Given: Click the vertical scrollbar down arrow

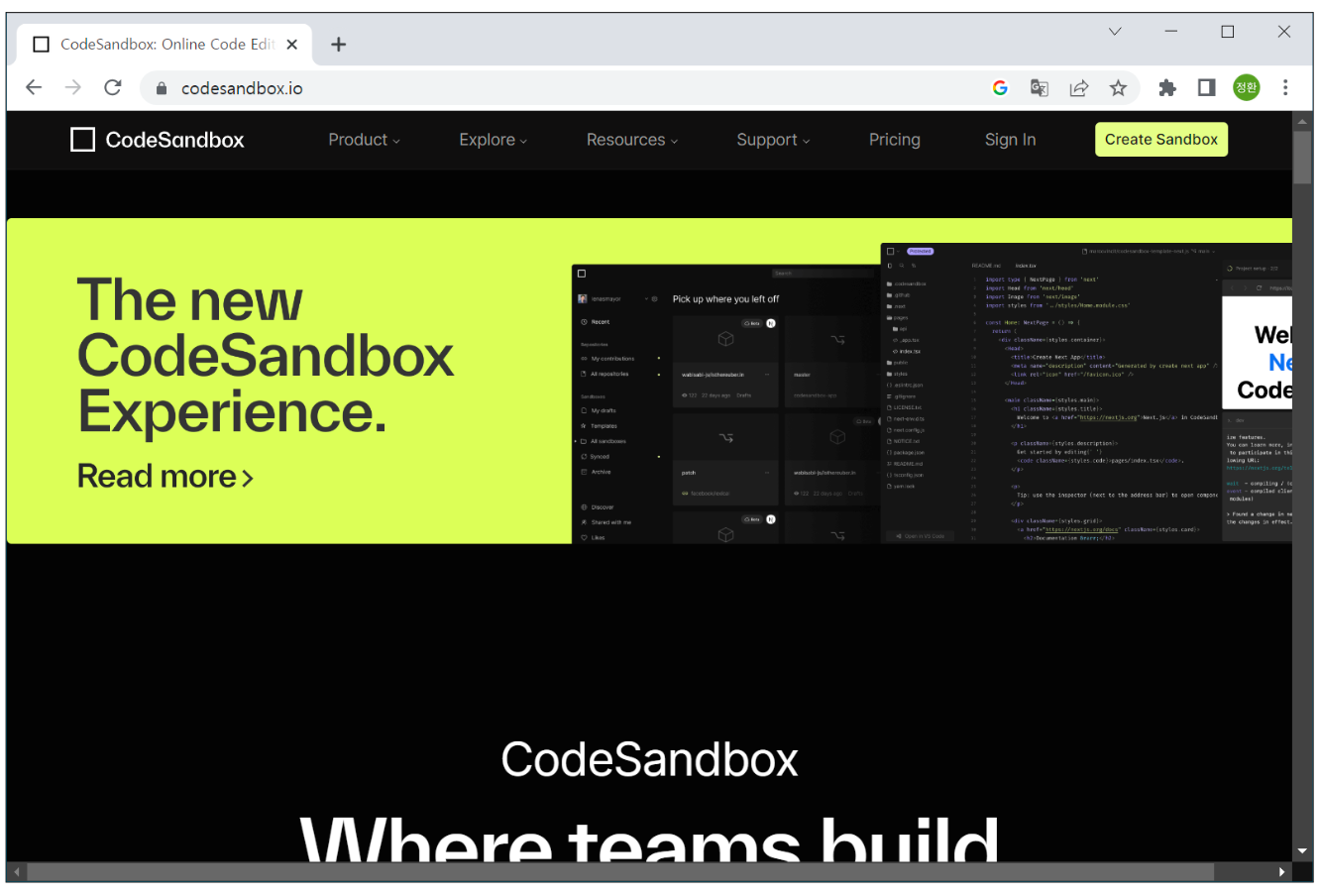Looking at the screenshot, I should (1302, 851).
